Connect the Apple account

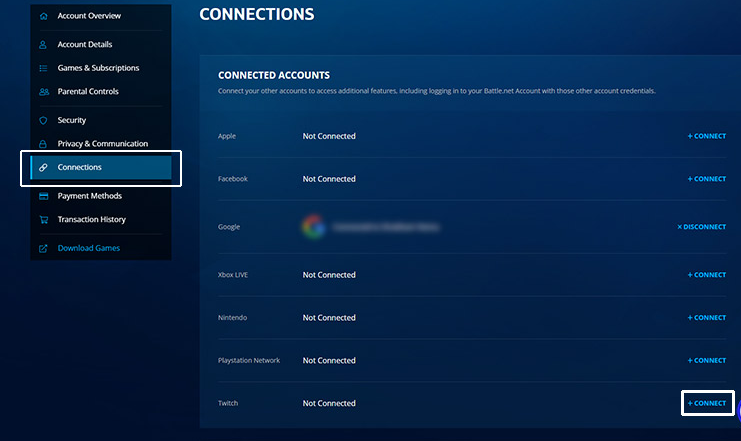coord(707,136)
